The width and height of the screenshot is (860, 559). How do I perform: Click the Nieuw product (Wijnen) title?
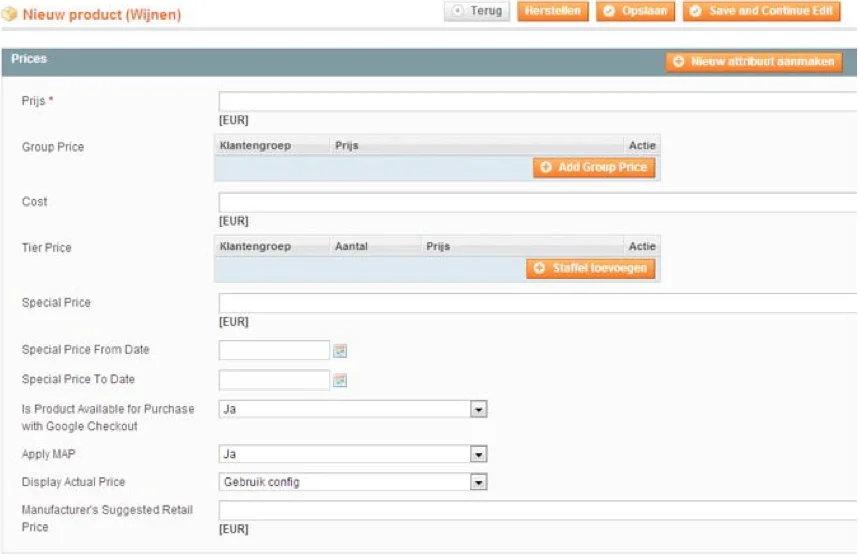(x=102, y=15)
